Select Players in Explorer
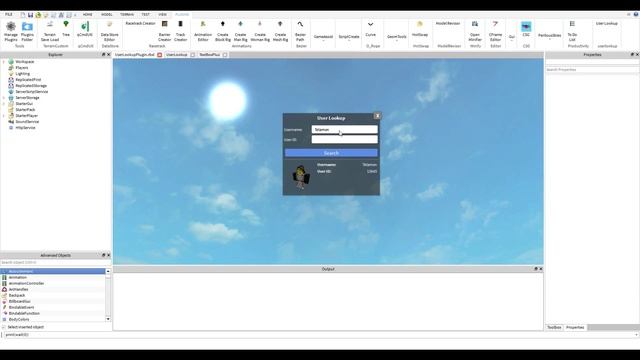 pyautogui.click(x=22, y=68)
